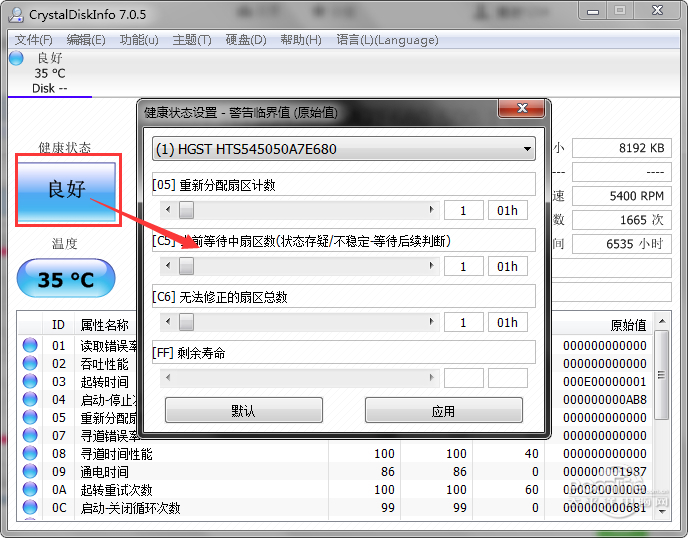Click the blue status orb beside attribute 01
This screenshot has width=688, height=538.
click(30, 345)
